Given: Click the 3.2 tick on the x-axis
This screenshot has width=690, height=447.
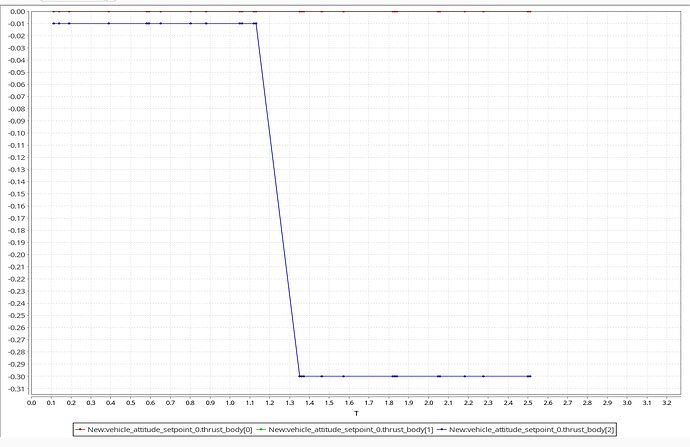Looking at the screenshot, I should (x=666, y=402).
